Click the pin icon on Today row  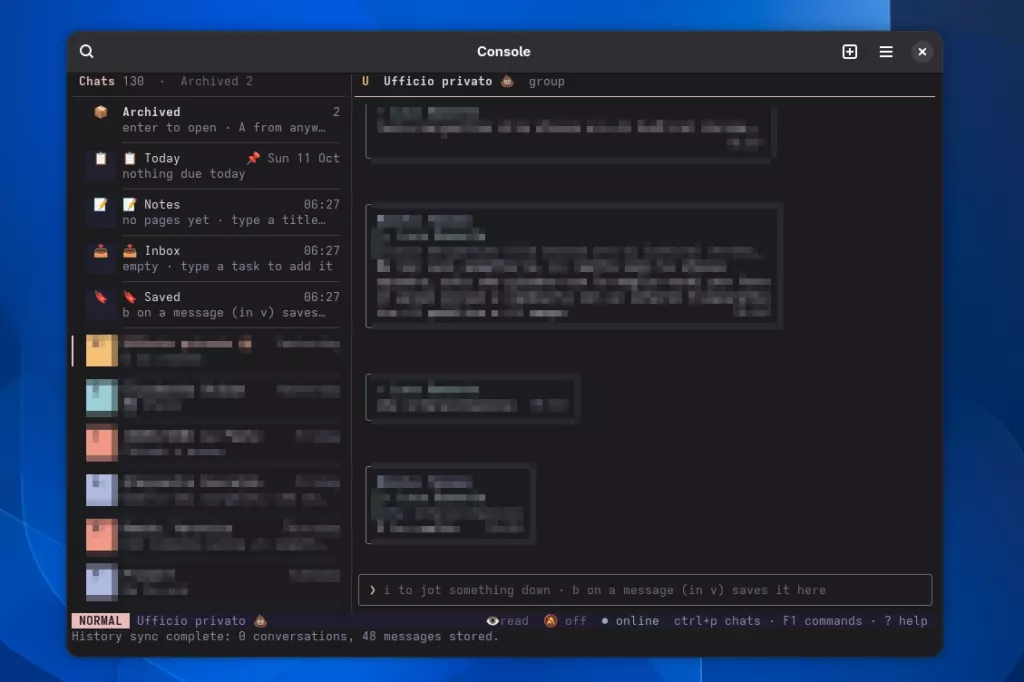coord(253,158)
